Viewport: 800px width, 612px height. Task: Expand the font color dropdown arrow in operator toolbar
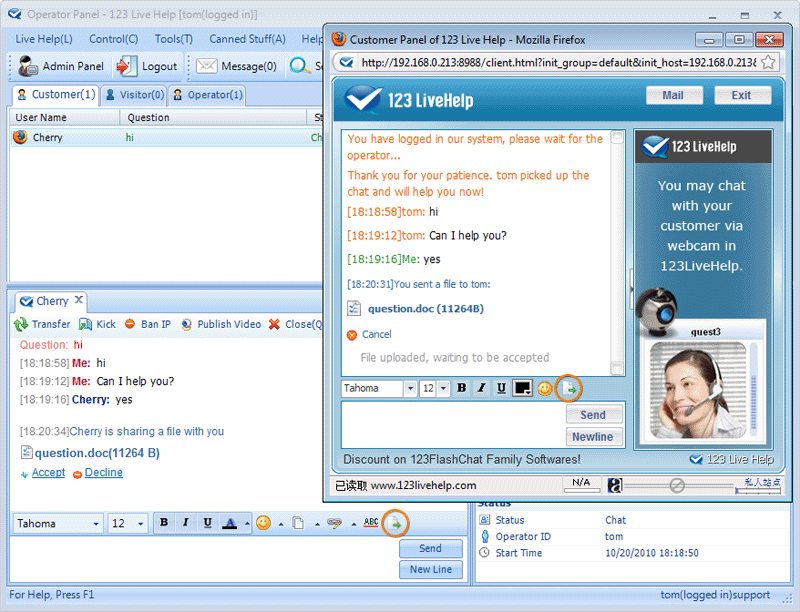click(247, 524)
